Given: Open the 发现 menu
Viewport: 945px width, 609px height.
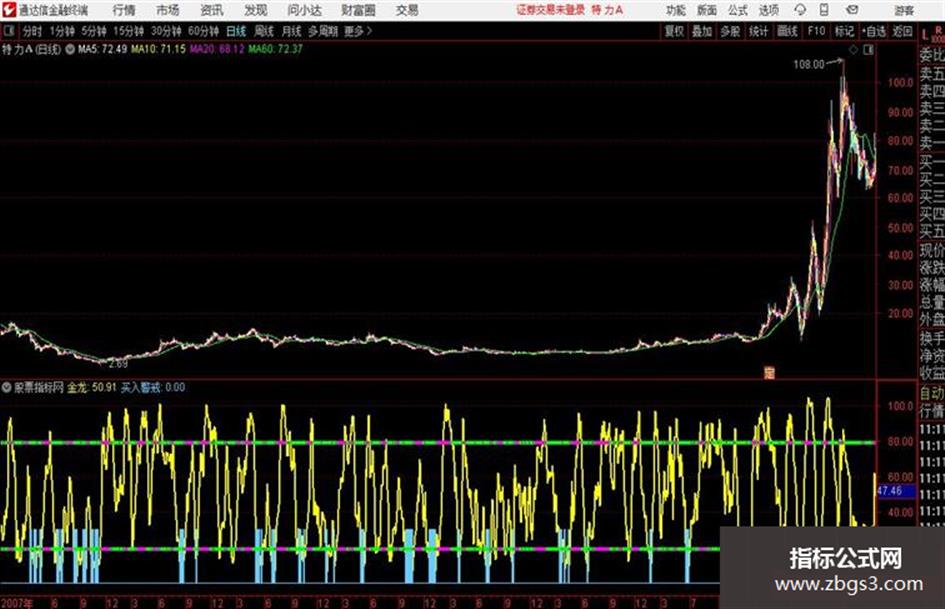Looking at the screenshot, I should pos(256,10).
